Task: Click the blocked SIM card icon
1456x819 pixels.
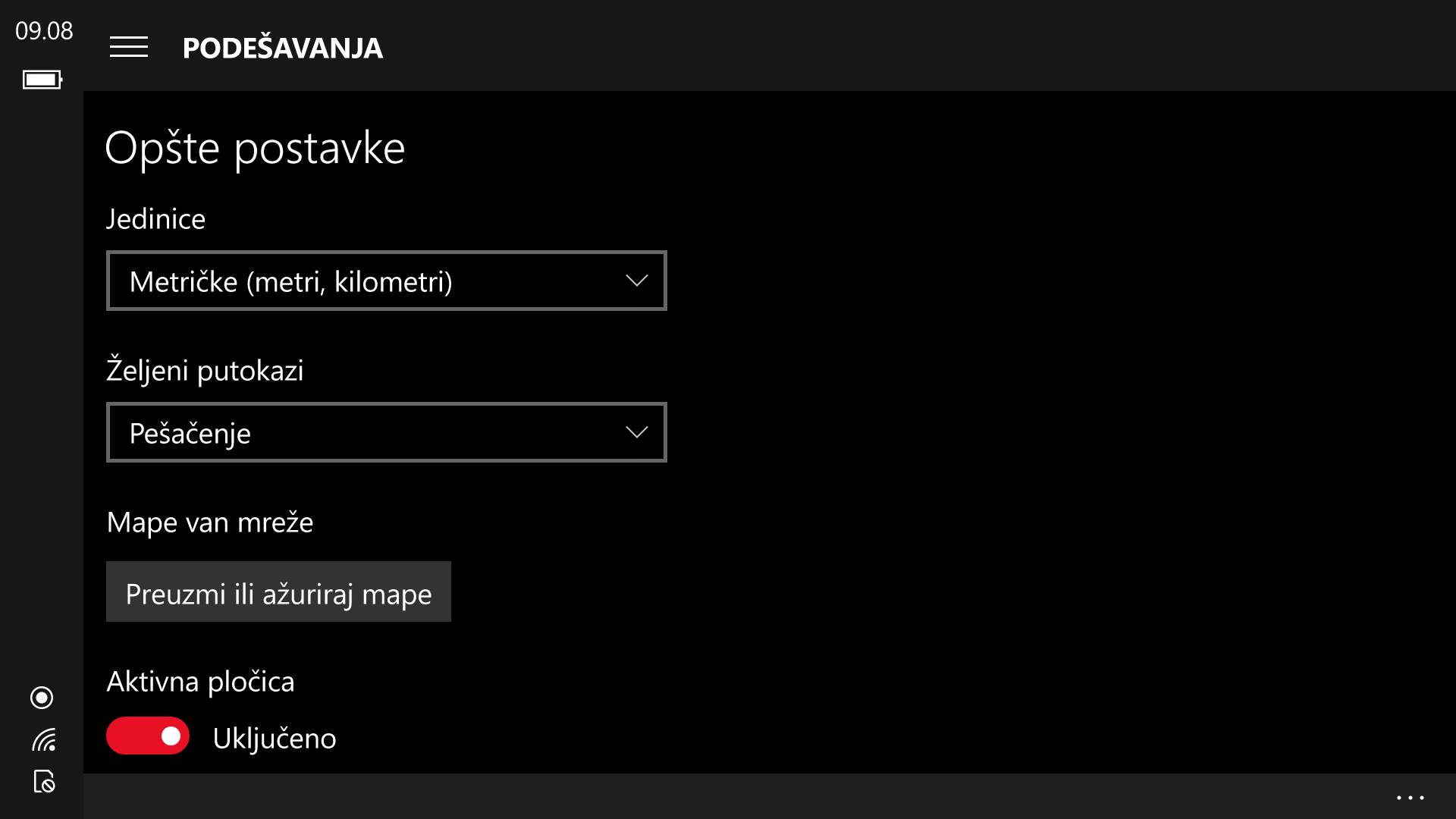Action: pyautogui.click(x=44, y=781)
